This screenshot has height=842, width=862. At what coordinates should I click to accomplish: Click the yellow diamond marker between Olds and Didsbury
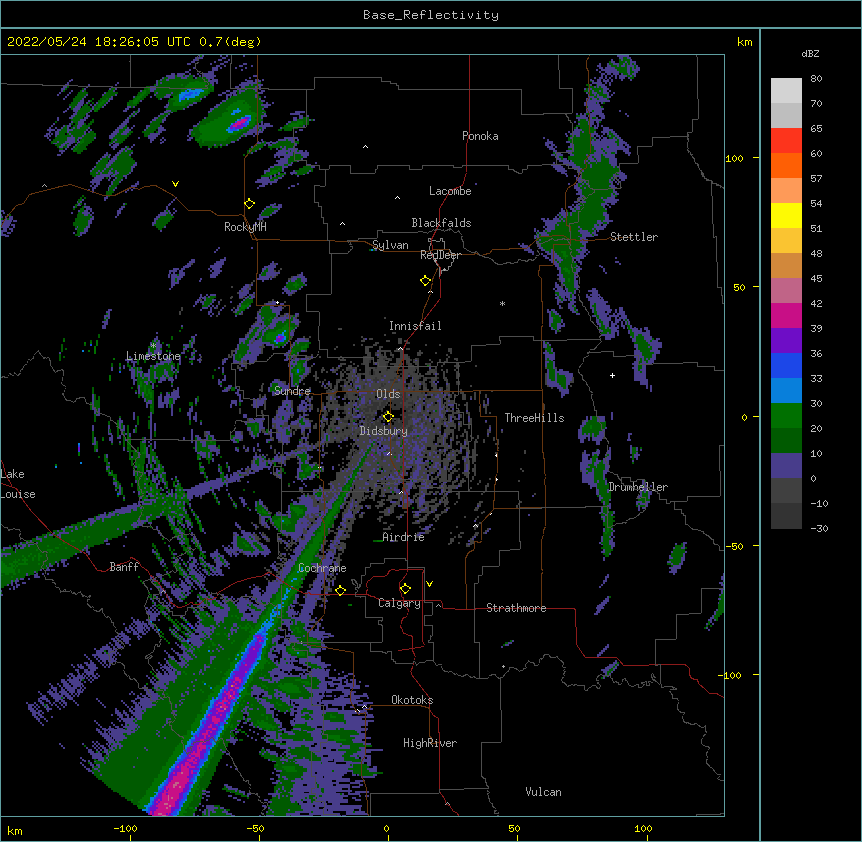[x=388, y=417]
